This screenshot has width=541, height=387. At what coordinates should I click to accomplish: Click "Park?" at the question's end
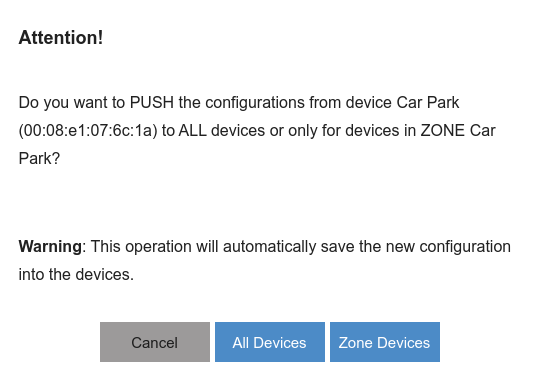tap(39, 159)
